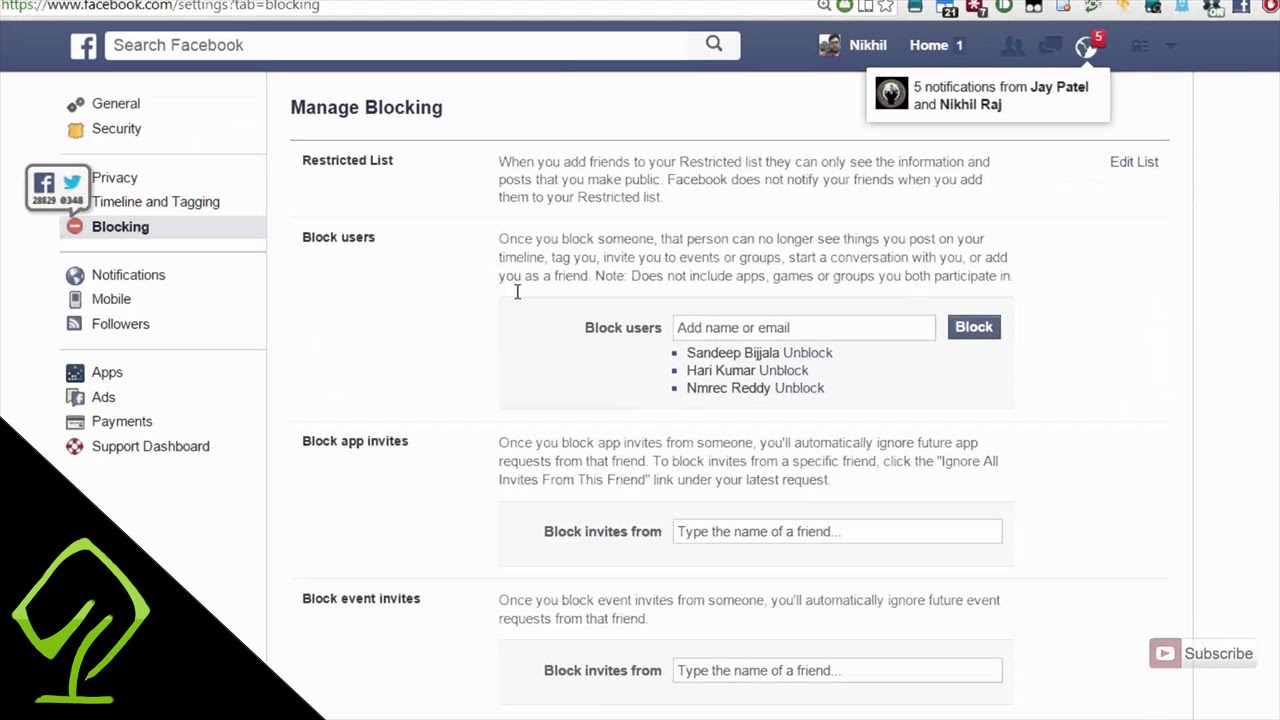Click the Payments card icon
This screenshot has height=720, width=1280.
point(75,422)
